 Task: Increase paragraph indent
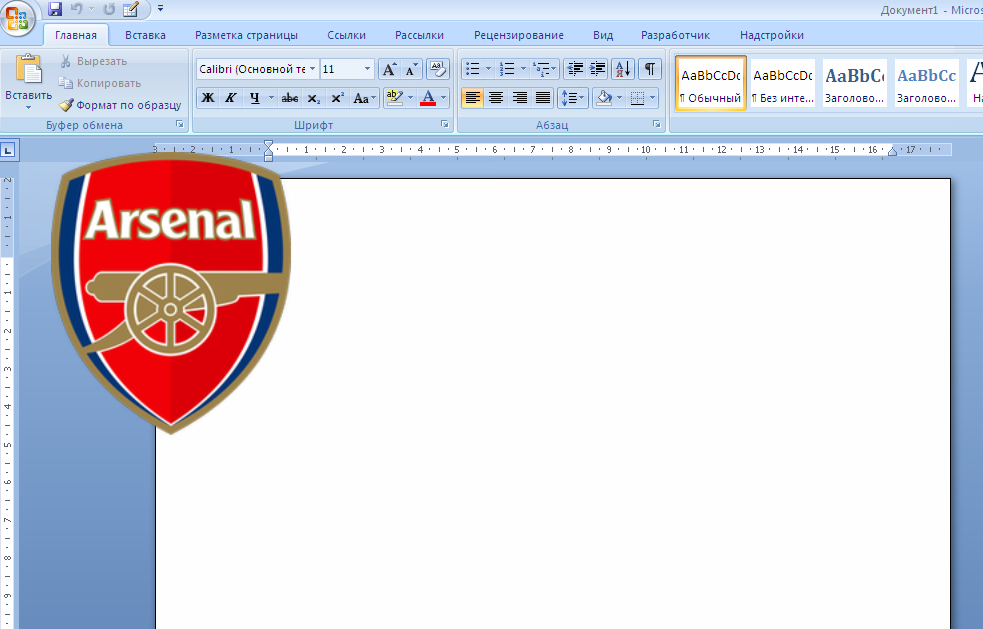click(597, 69)
